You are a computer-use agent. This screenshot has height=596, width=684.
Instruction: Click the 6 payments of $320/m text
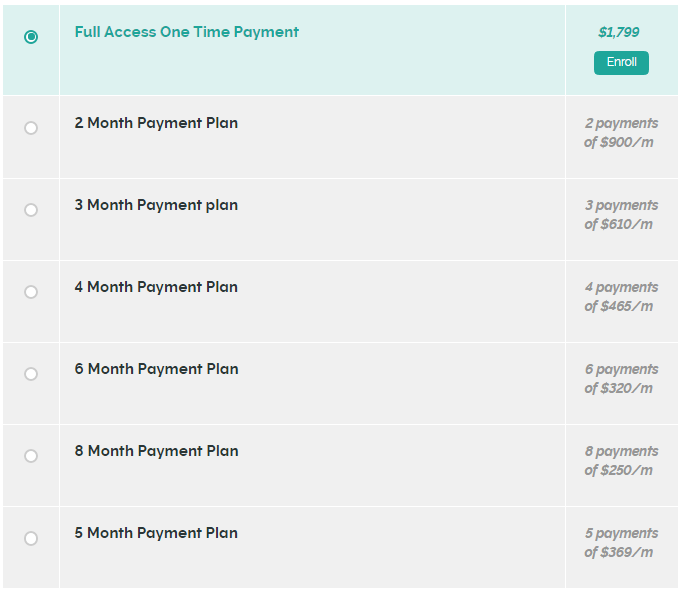pos(620,379)
